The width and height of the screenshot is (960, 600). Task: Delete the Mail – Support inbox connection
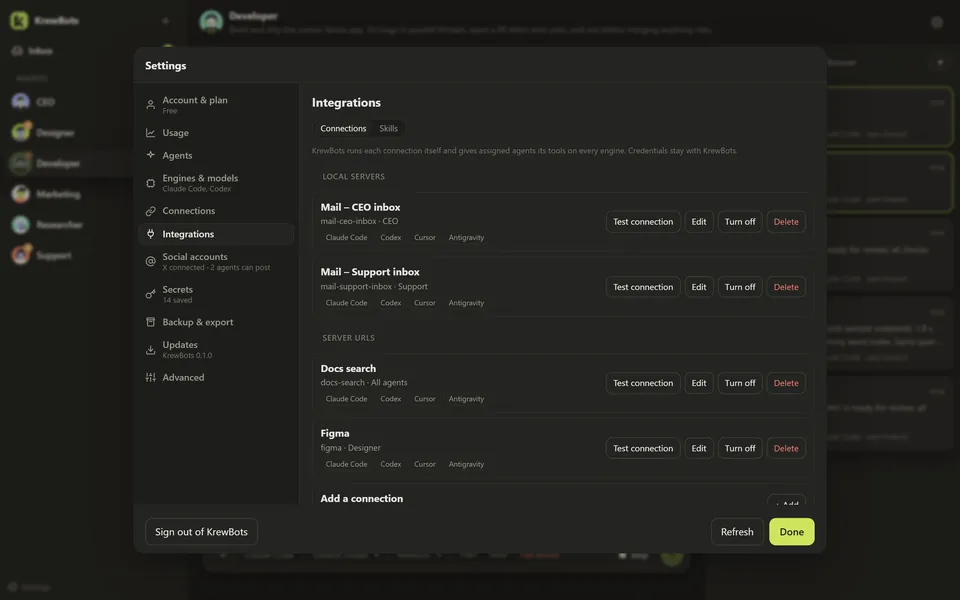coord(786,287)
